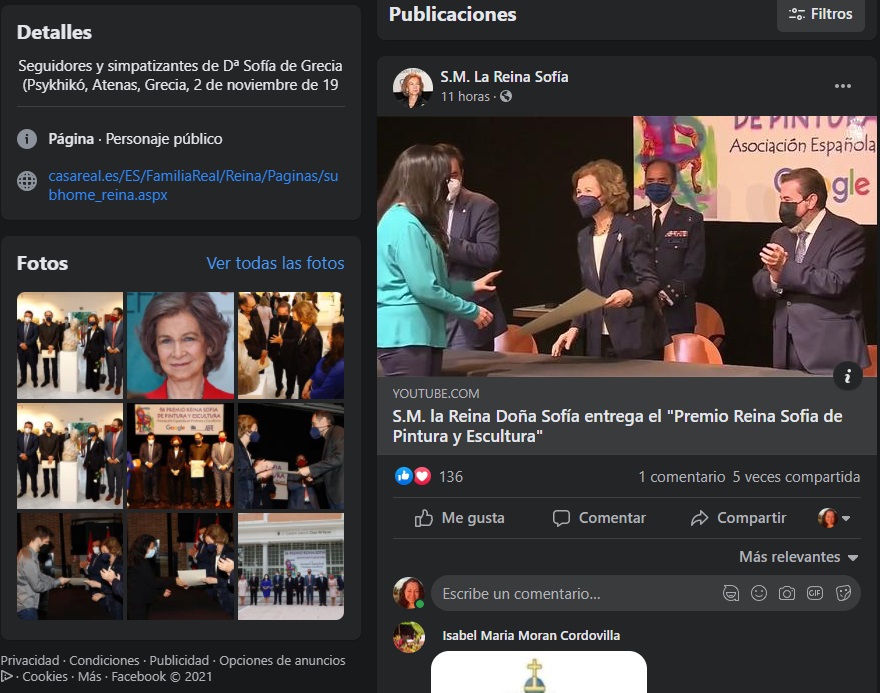View the heart reaction icon
Image resolution: width=880 pixels, height=693 pixels.
[422, 476]
